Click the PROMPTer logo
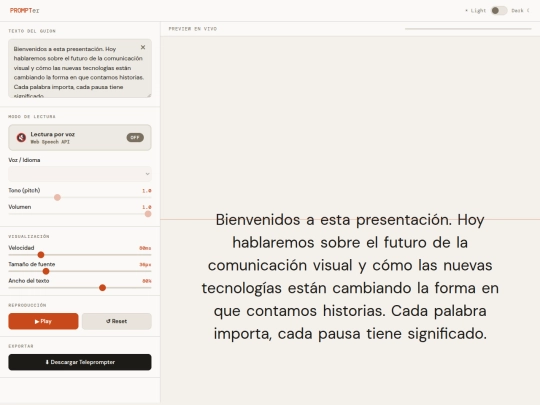Image resolution: width=540 pixels, height=405 pixels. [24, 11]
